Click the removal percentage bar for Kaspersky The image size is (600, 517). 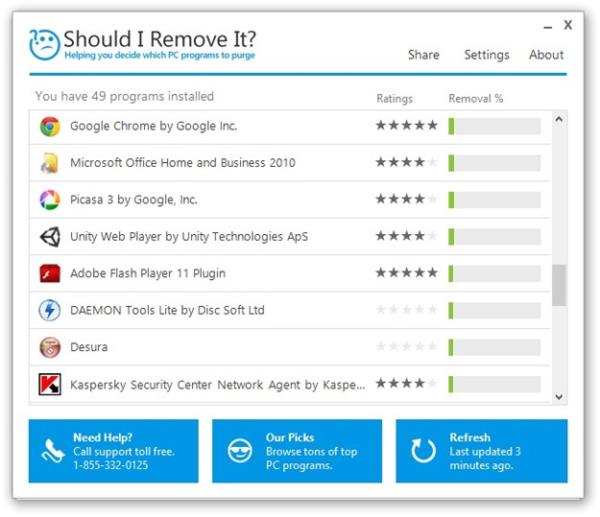[495, 384]
